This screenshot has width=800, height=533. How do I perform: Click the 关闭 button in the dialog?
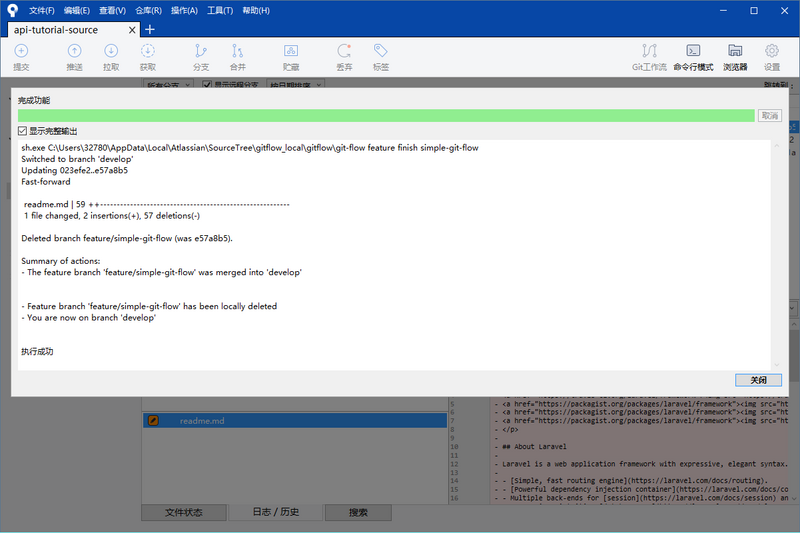(x=758, y=380)
